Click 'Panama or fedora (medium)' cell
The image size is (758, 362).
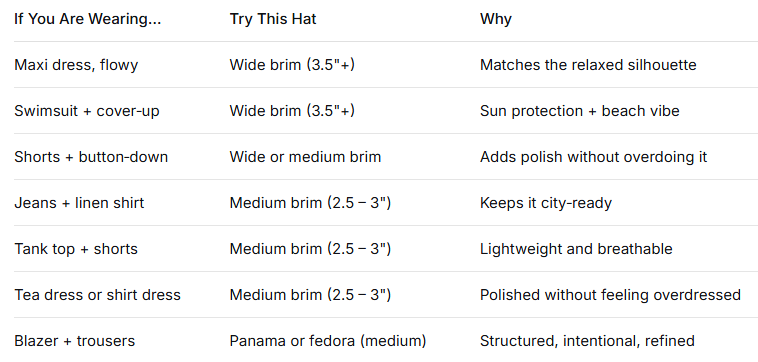pos(328,341)
